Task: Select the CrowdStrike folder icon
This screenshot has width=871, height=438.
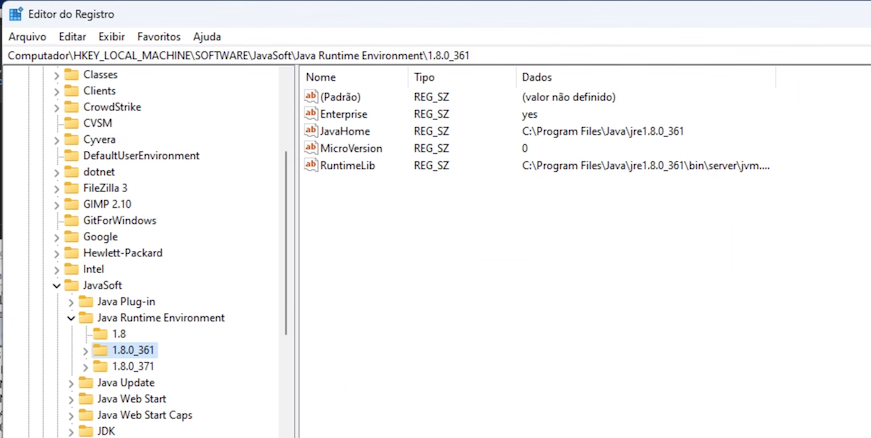Action: click(71, 107)
